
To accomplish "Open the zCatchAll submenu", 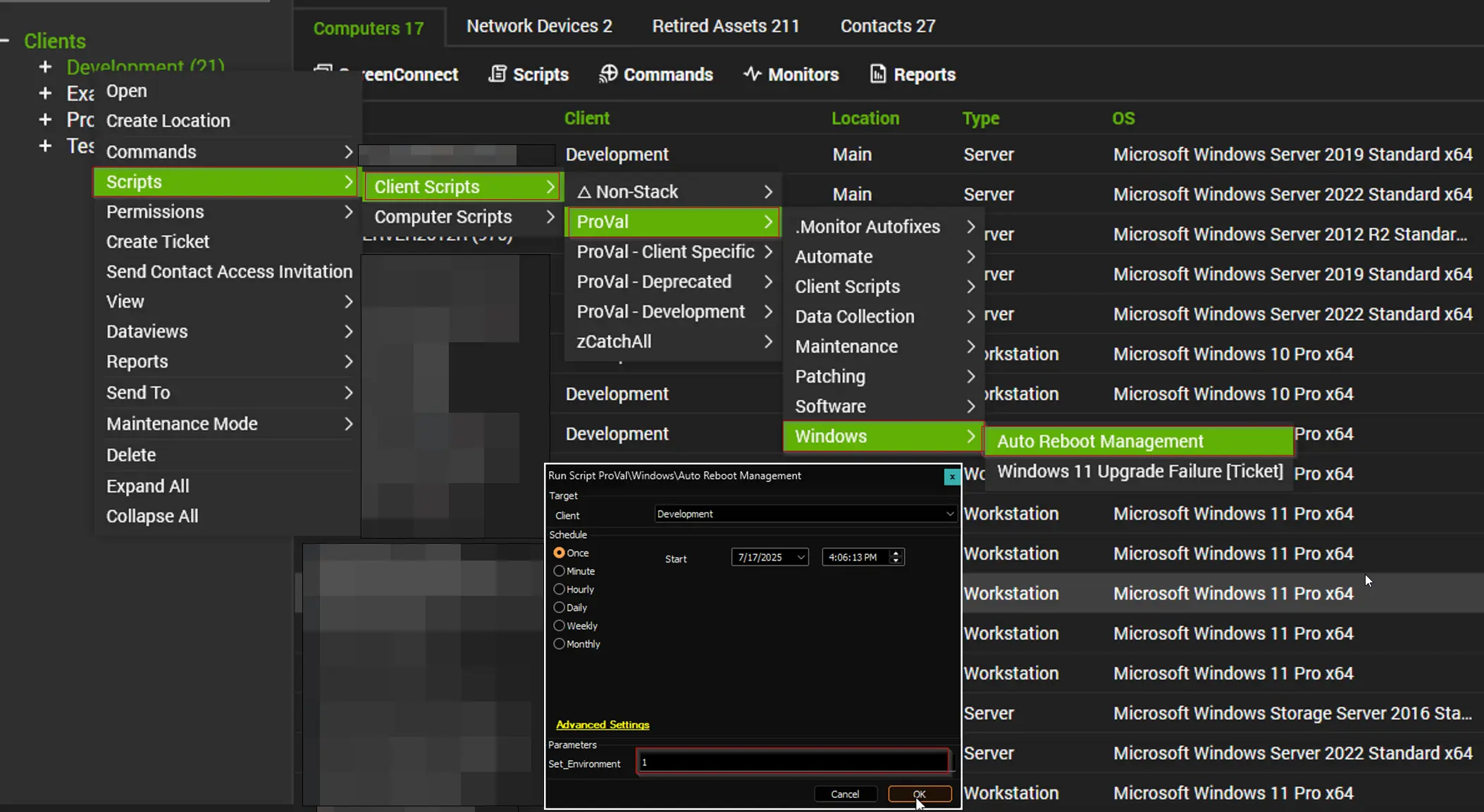I will (673, 341).
